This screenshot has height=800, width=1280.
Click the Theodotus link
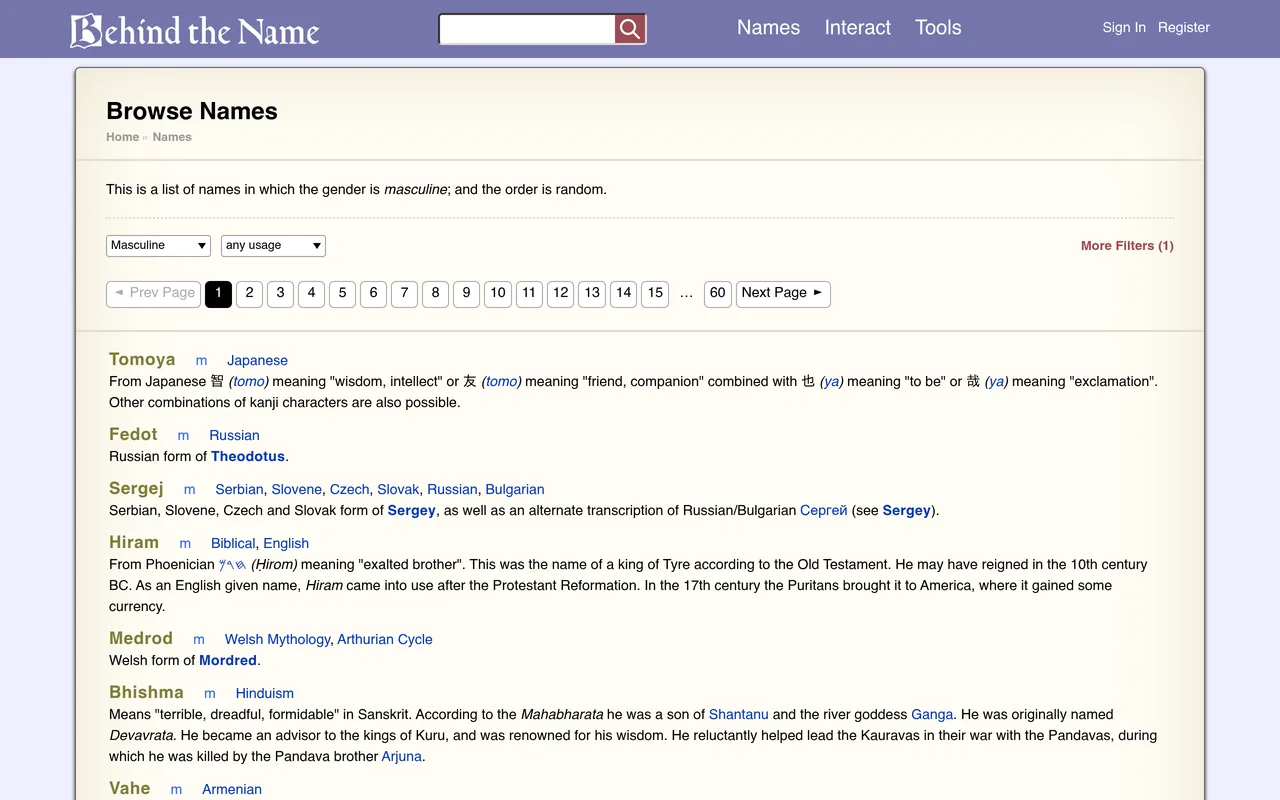click(x=248, y=457)
